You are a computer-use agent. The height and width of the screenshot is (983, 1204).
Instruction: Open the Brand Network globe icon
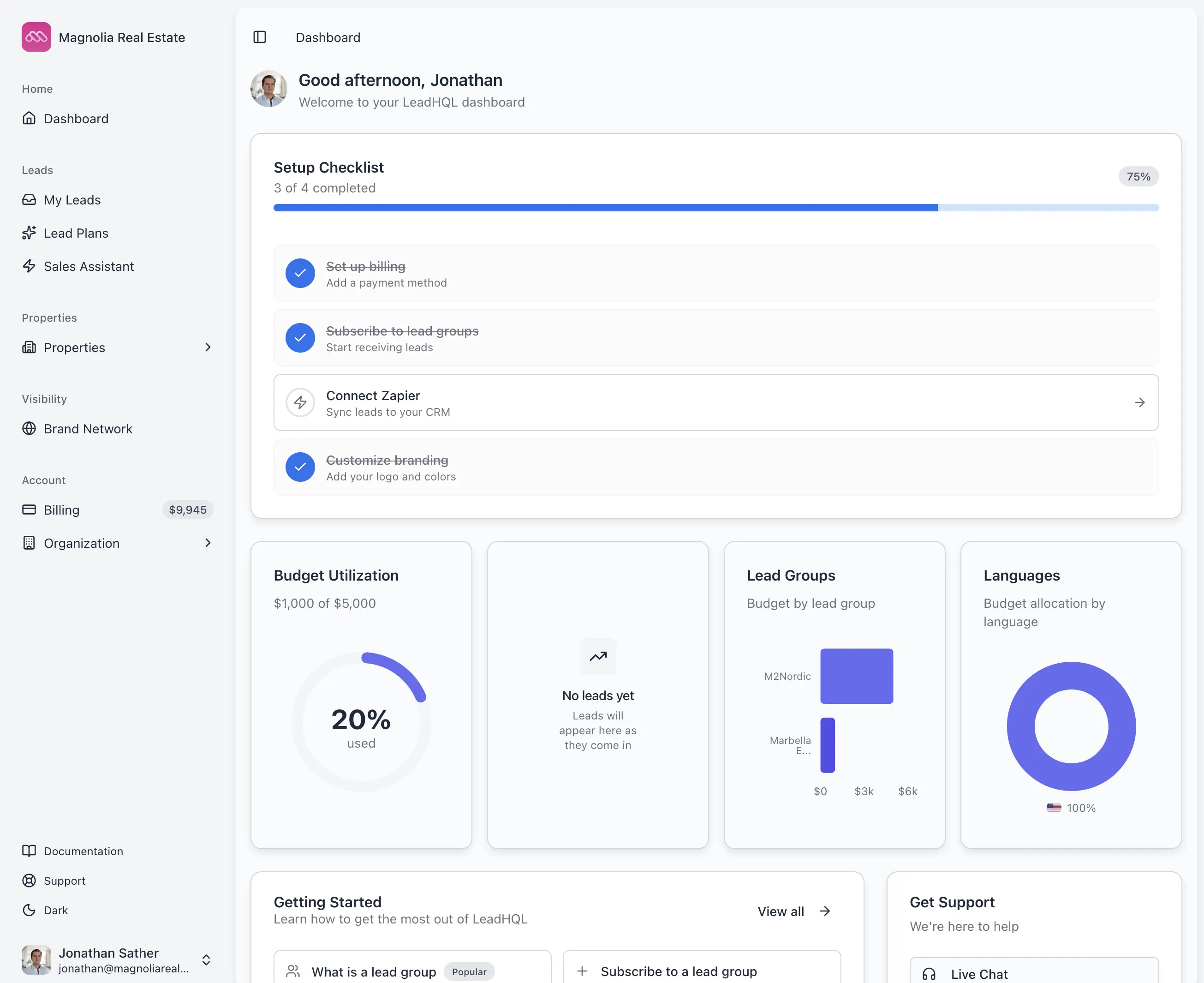[30, 429]
